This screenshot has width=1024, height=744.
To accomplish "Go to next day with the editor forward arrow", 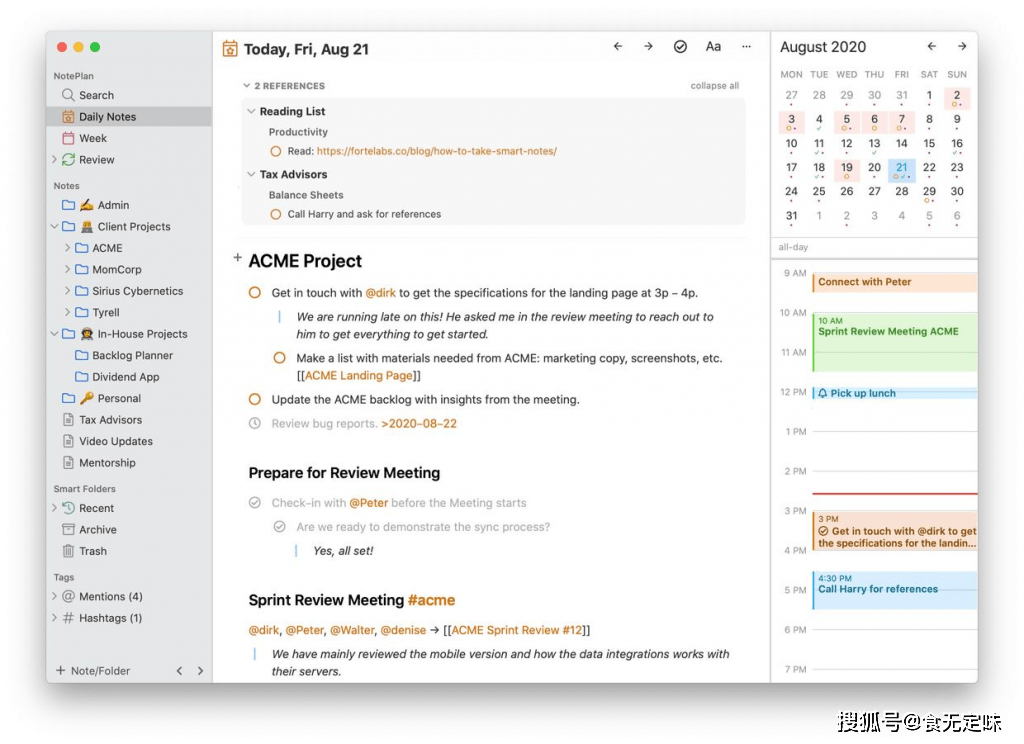I will click(x=648, y=46).
